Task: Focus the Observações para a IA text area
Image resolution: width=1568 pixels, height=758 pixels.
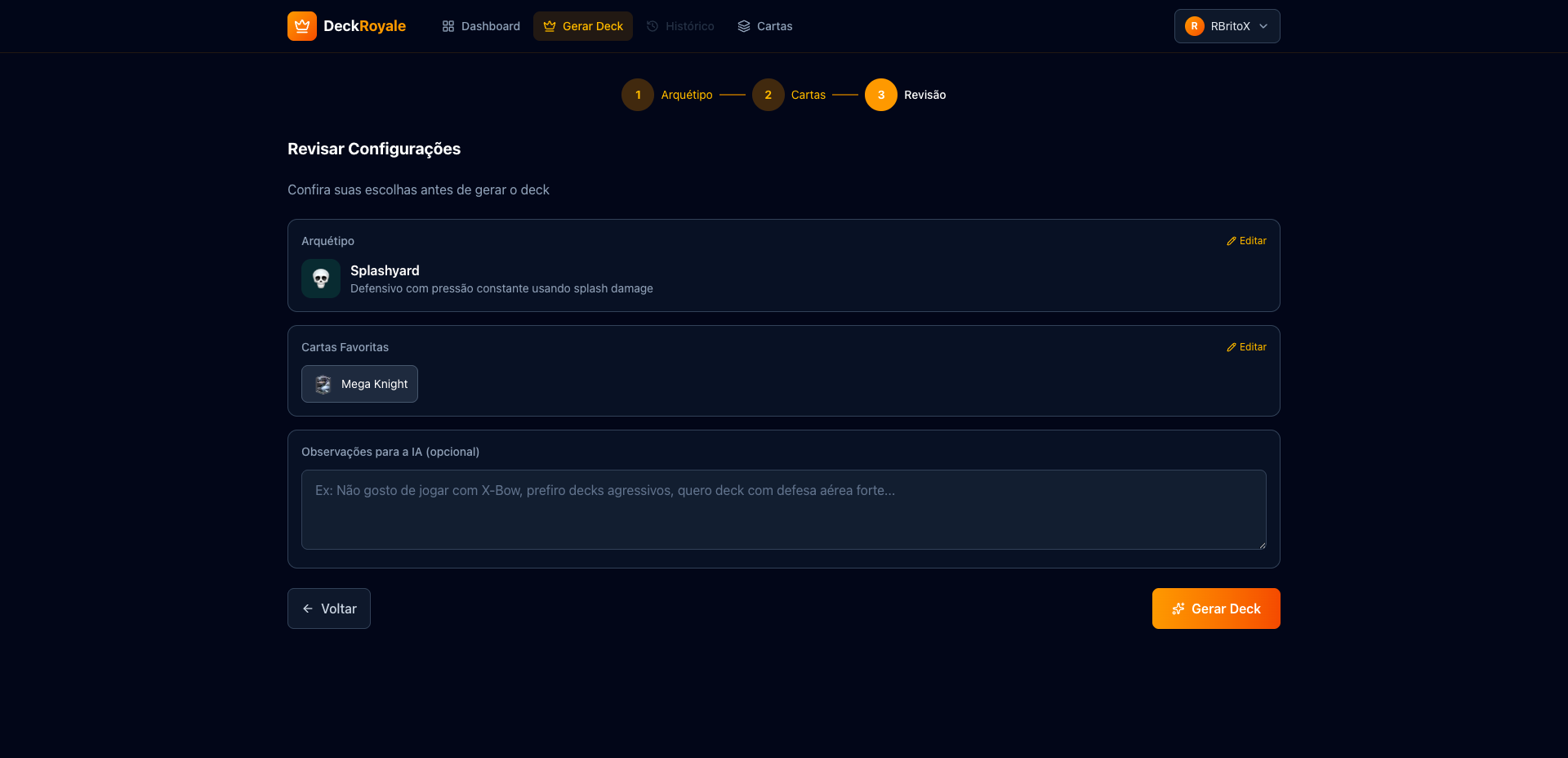Action: tap(783, 510)
